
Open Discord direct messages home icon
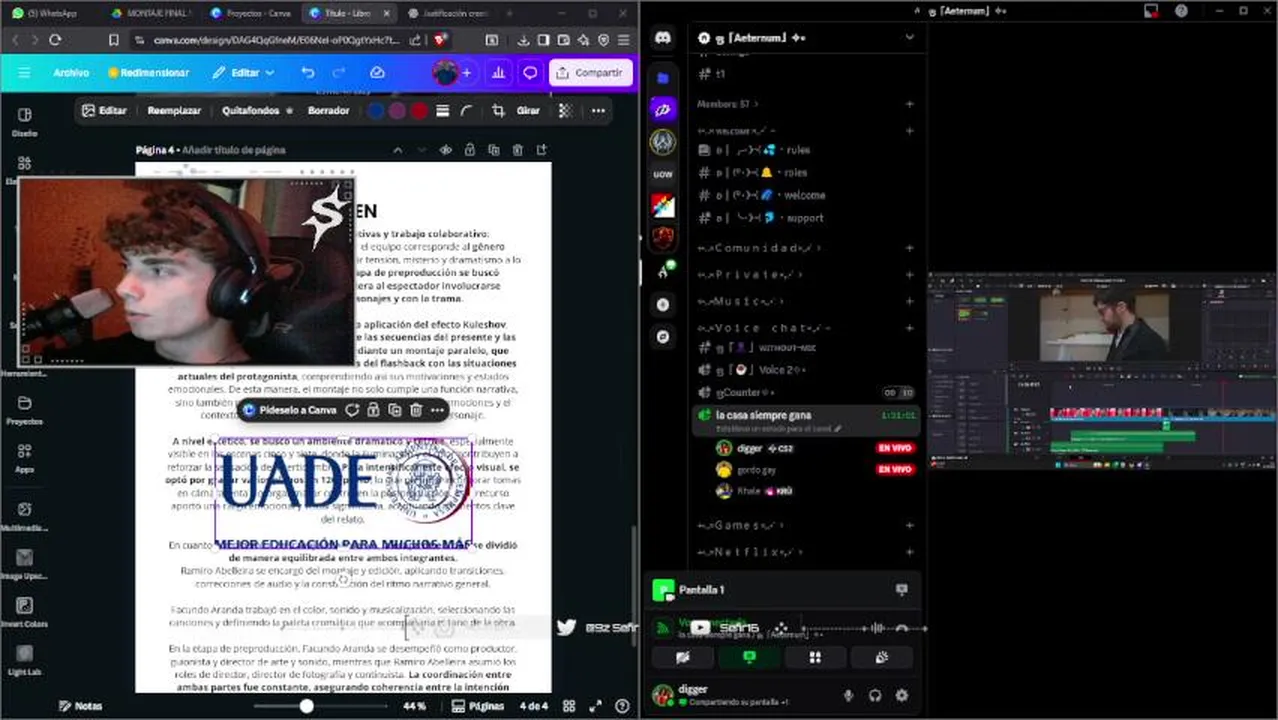pyautogui.click(x=663, y=38)
